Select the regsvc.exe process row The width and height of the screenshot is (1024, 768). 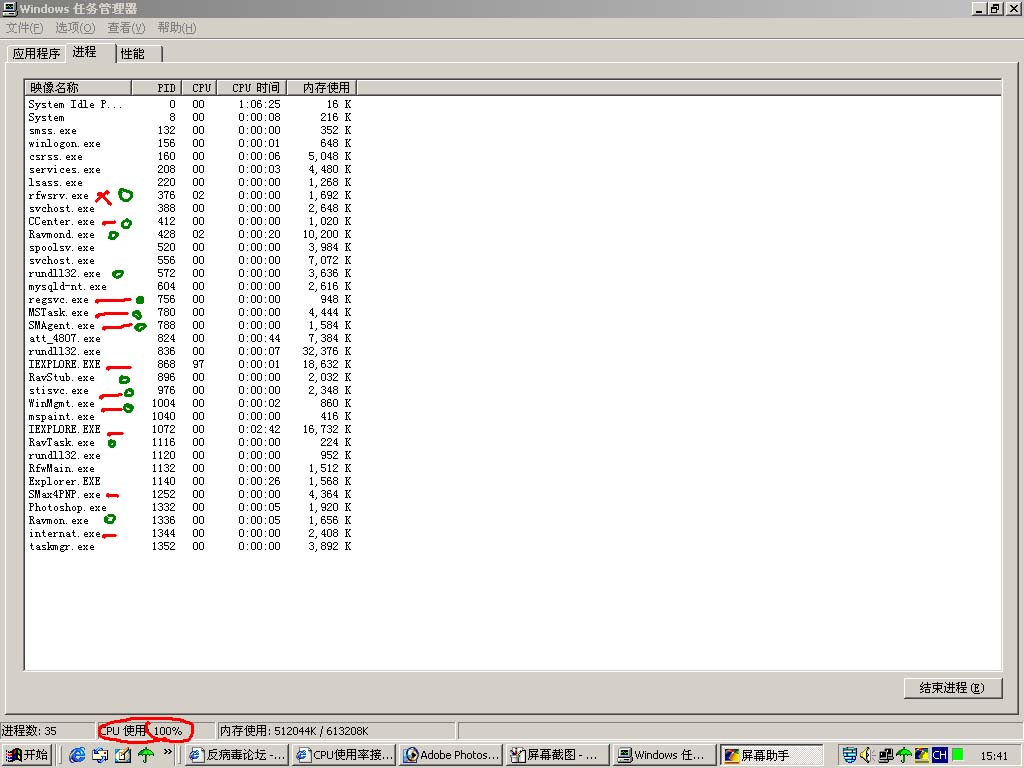(190, 300)
